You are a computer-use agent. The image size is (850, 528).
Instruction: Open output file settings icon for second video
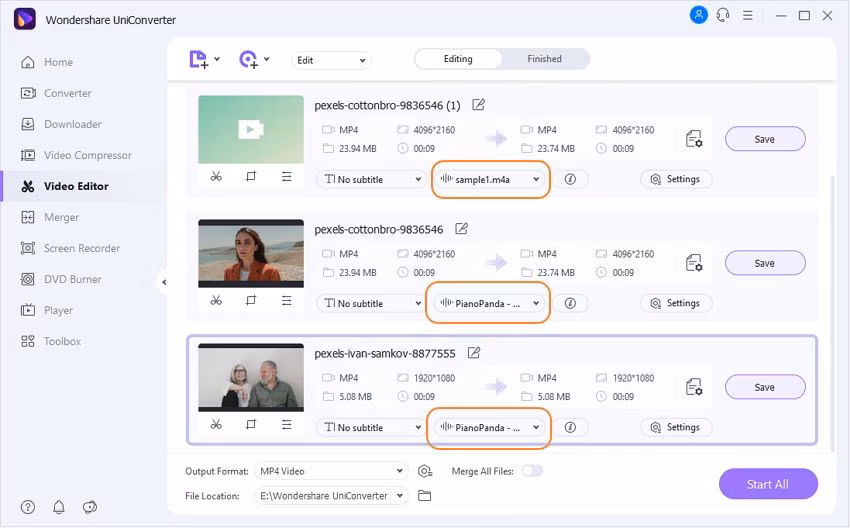point(694,263)
